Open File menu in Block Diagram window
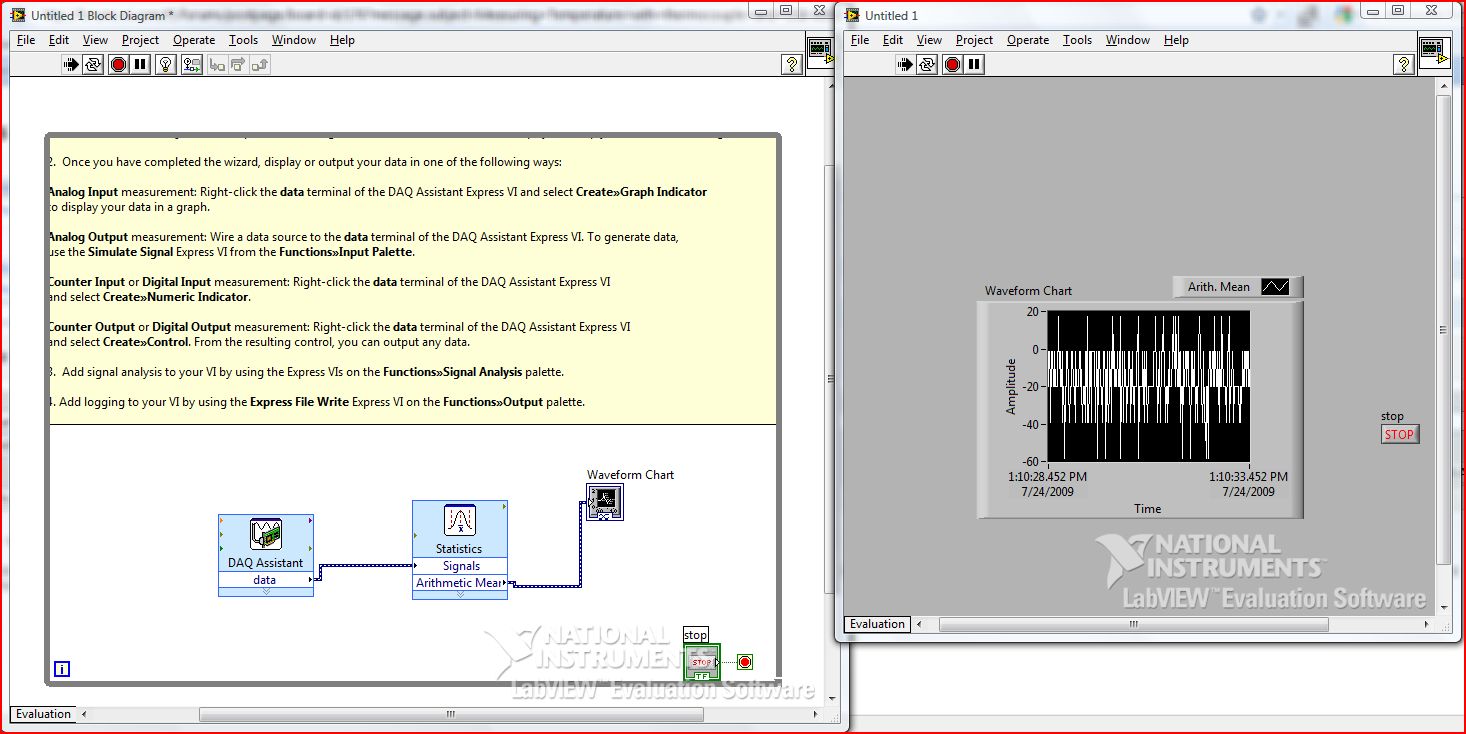Screen dimensions: 1466x734 click(x=26, y=40)
